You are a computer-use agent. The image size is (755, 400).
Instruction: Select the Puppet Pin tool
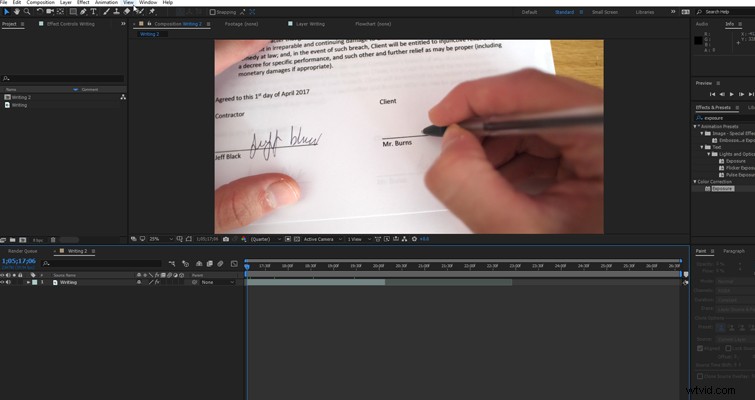pos(152,12)
